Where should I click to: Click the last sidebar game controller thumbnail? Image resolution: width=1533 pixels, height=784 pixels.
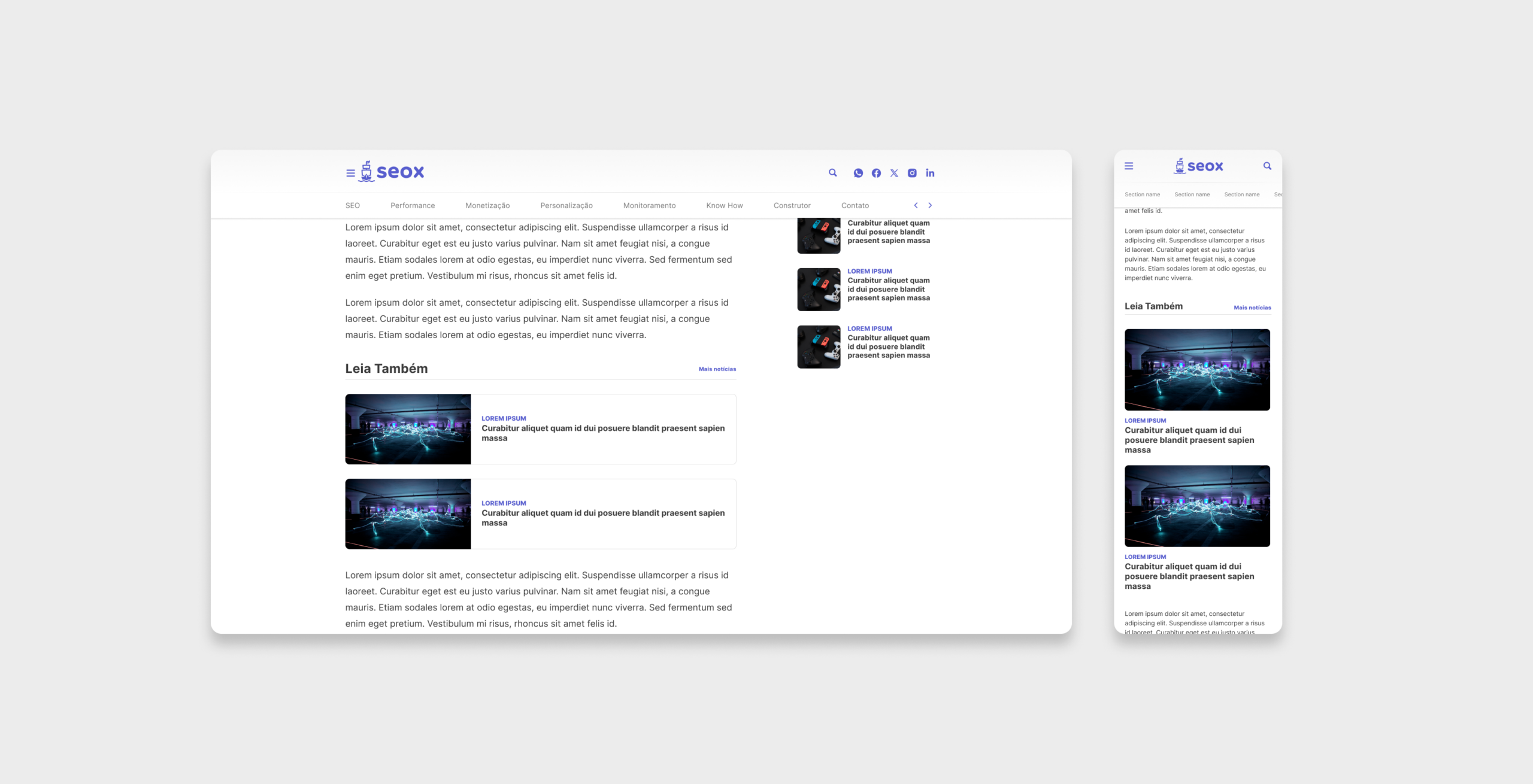819,347
